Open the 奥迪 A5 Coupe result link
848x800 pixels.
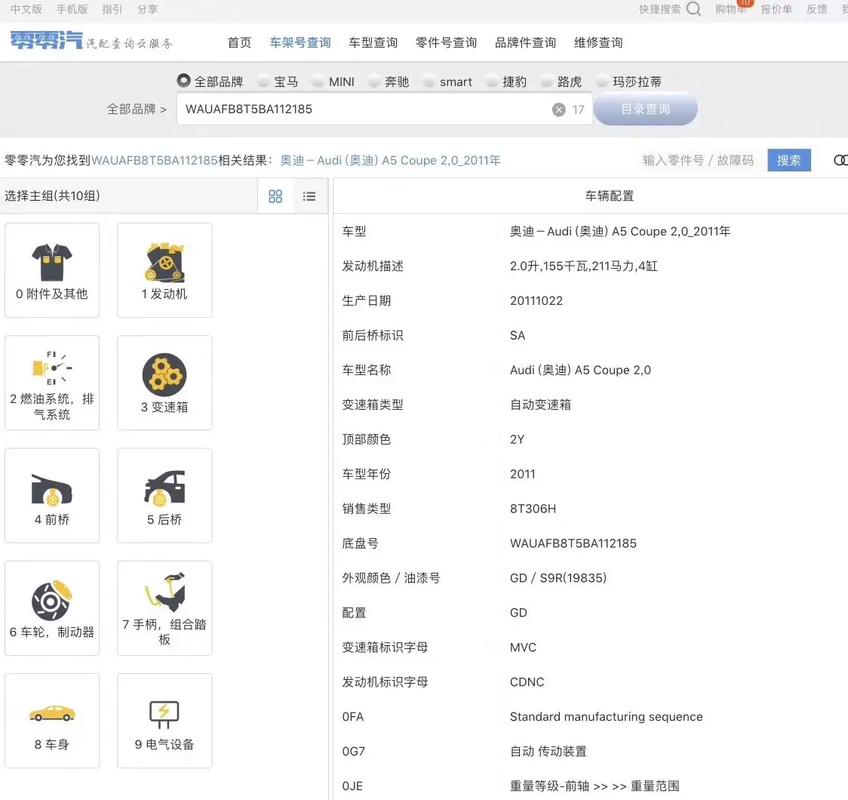(x=390, y=161)
